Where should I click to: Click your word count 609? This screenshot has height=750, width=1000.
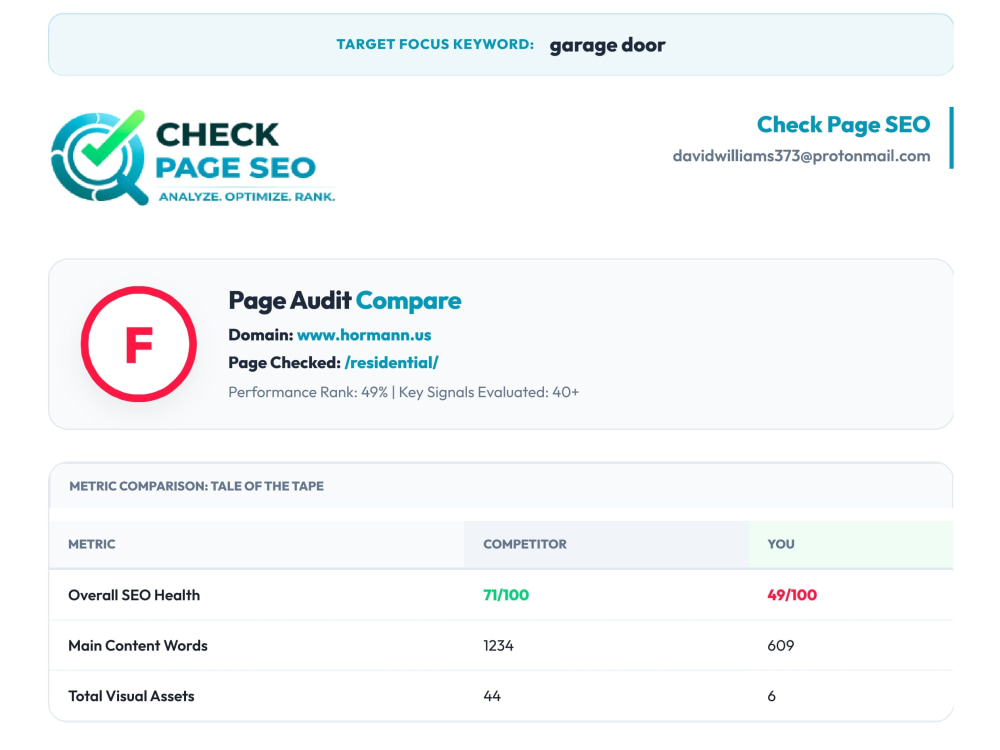(x=781, y=645)
